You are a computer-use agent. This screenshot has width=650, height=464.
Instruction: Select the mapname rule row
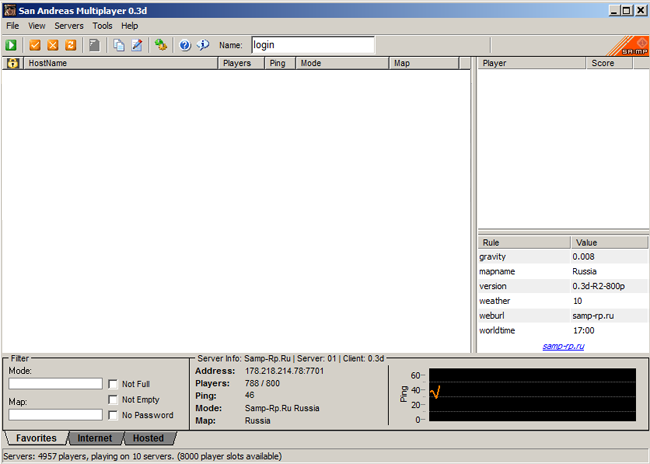[563, 271]
